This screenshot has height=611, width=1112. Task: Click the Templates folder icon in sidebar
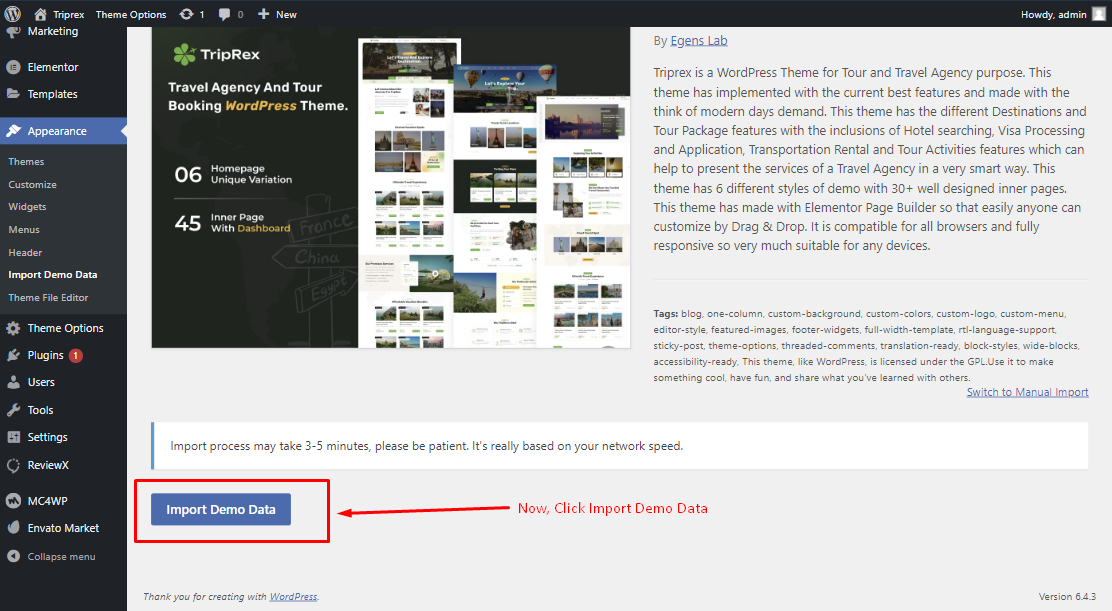tap(13, 94)
